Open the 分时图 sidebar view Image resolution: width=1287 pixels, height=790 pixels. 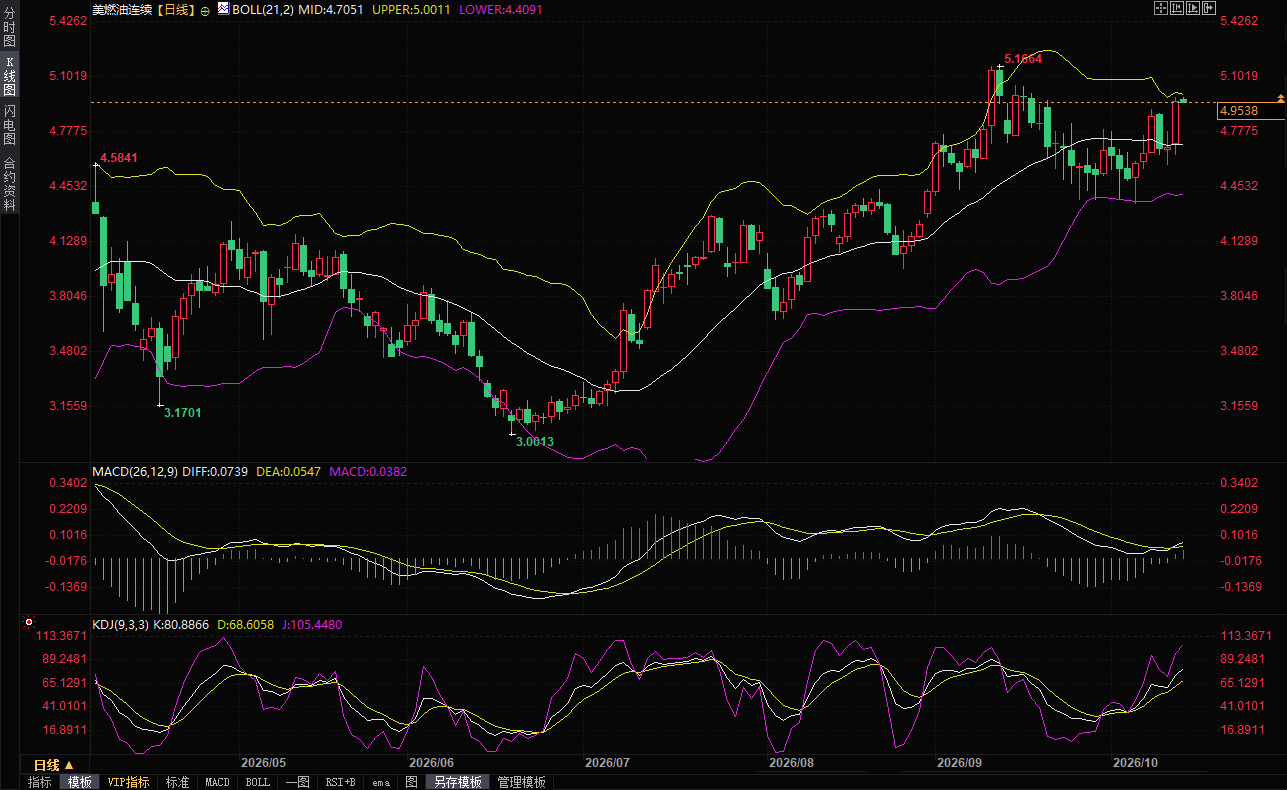coord(9,28)
